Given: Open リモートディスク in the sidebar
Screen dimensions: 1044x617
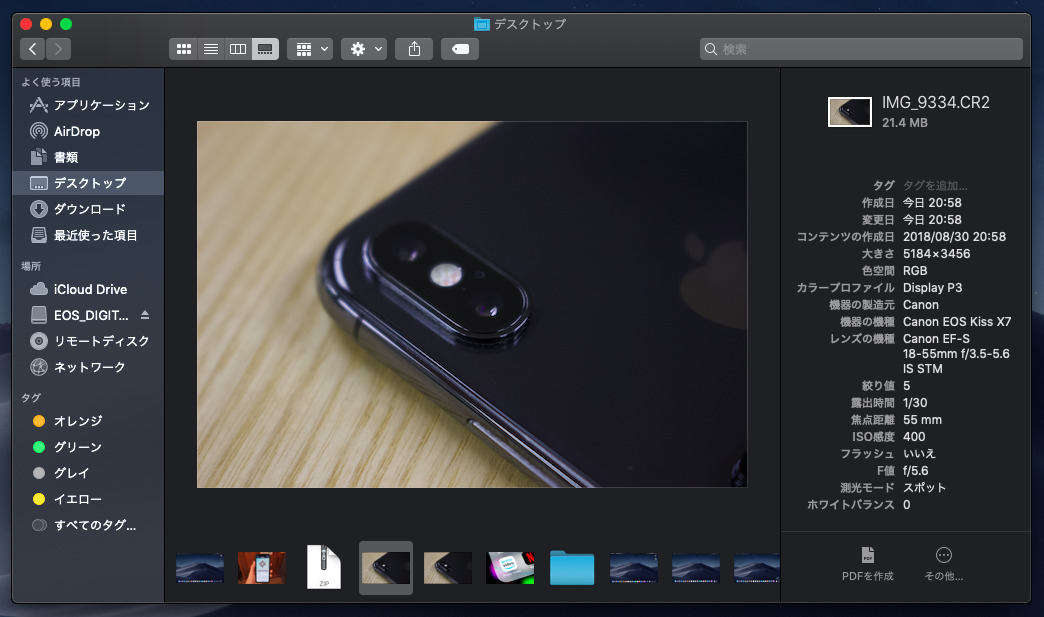Looking at the screenshot, I should pyautogui.click(x=88, y=341).
